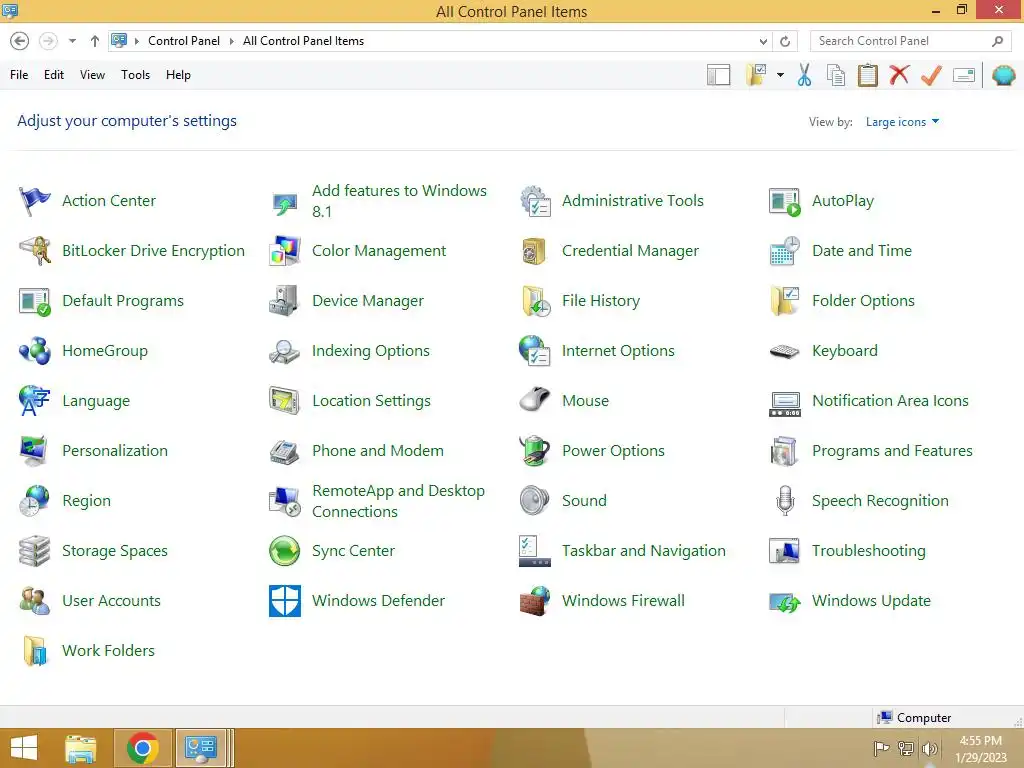This screenshot has width=1024, height=768.
Task: Click the Windows Update icon
Action: 784,602
